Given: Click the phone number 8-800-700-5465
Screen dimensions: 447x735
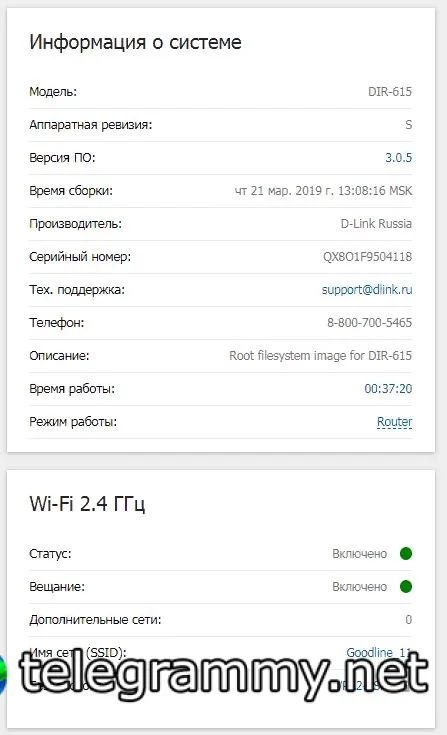Looking at the screenshot, I should coord(369,322).
